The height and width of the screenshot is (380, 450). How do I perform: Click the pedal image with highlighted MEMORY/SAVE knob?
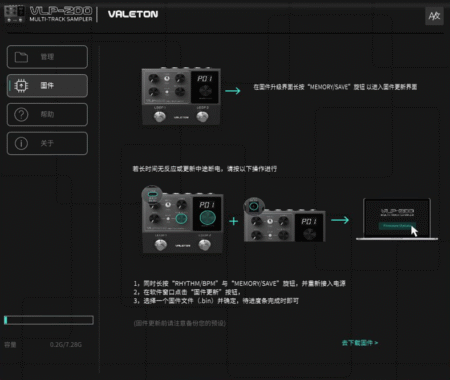182,220
